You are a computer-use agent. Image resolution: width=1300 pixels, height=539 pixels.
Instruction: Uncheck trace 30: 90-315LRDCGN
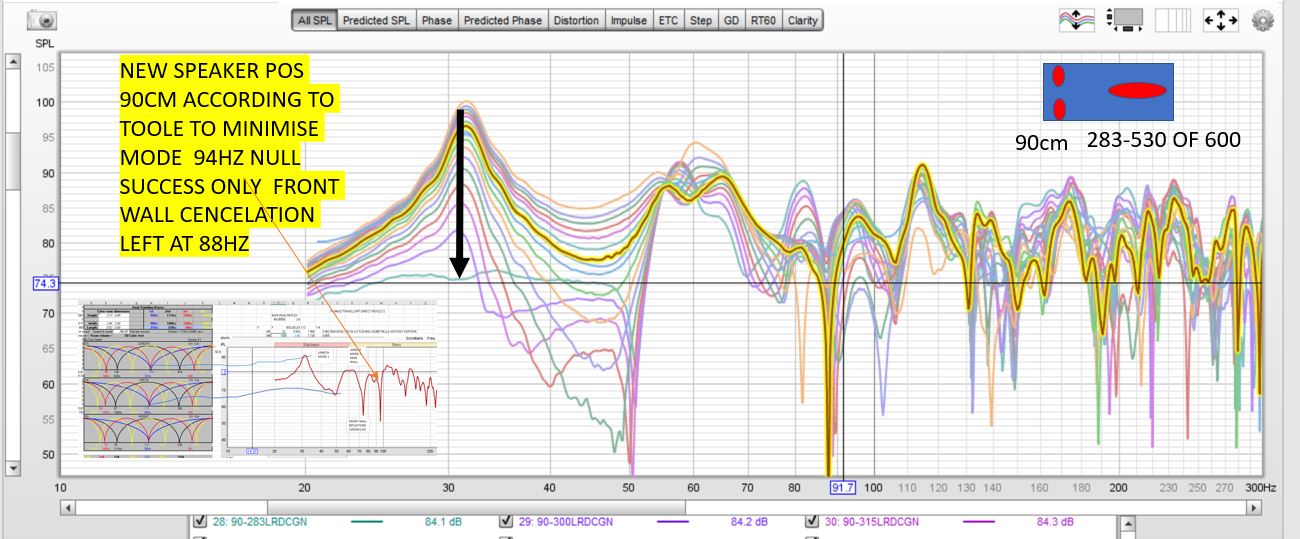(x=813, y=522)
